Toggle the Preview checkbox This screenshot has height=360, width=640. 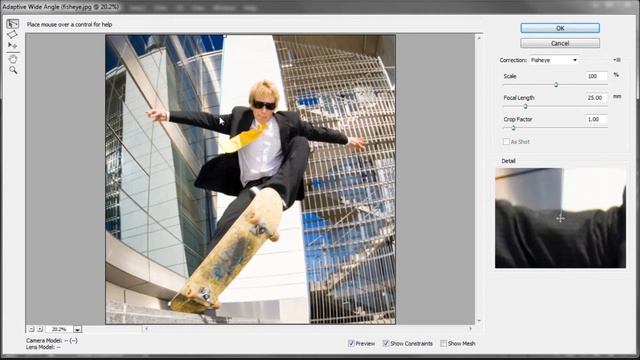(x=351, y=344)
